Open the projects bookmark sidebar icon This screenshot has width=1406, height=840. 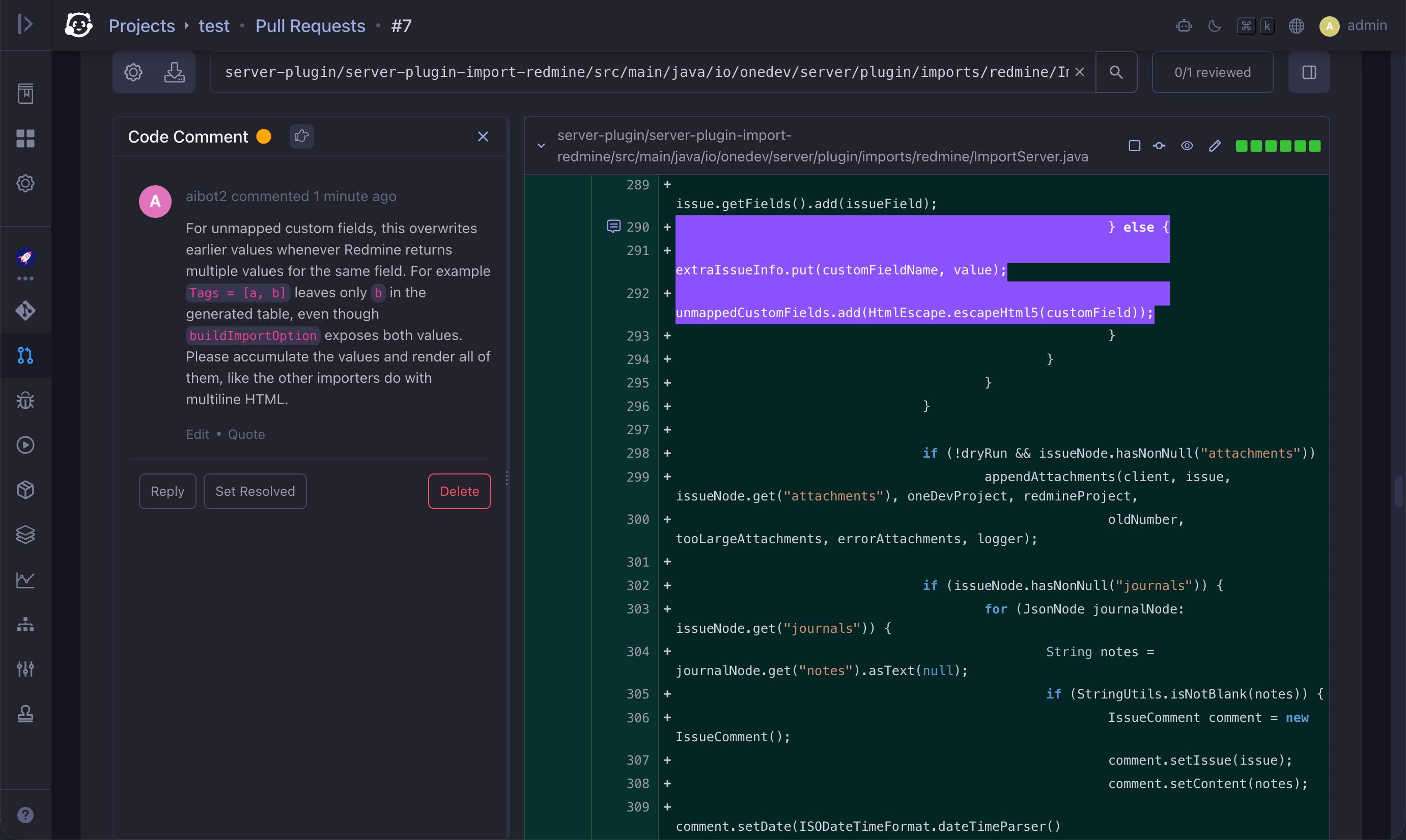pyautogui.click(x=25, y=93)
